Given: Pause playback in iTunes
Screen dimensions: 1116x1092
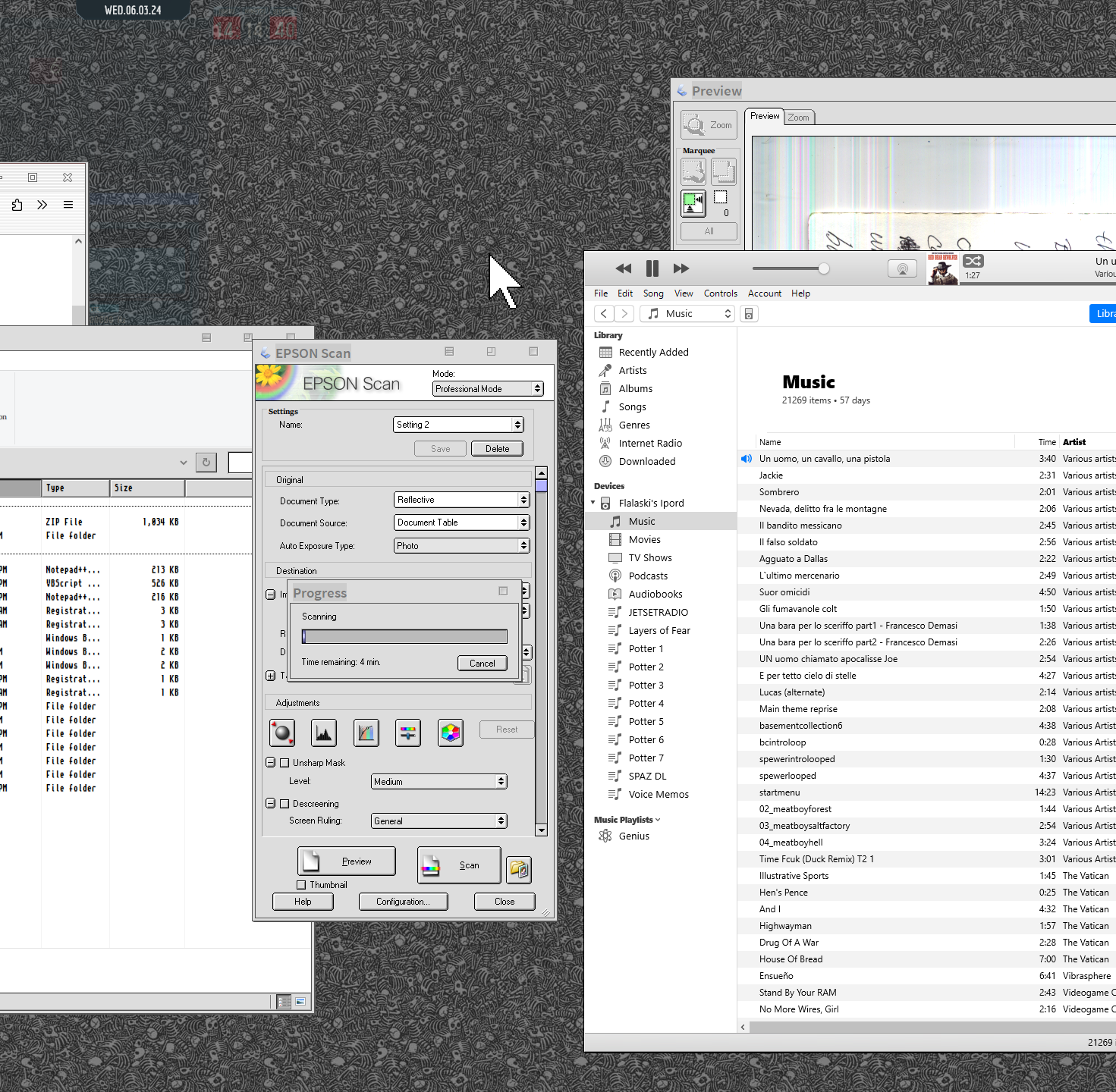Looking at the screenshot, I should click(x=652, y=268).
